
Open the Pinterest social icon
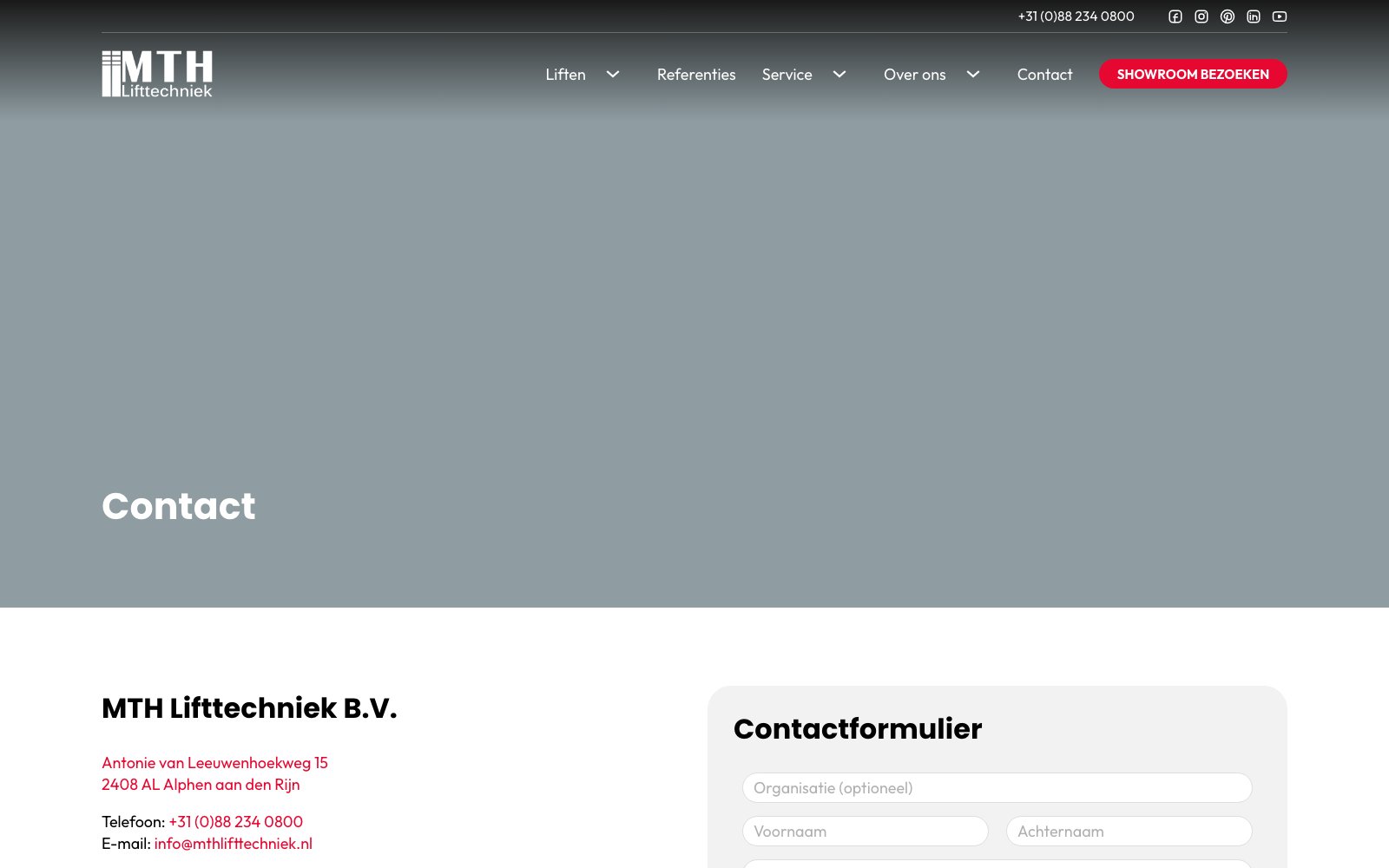pyautogui.click(x=1228, y=16)
